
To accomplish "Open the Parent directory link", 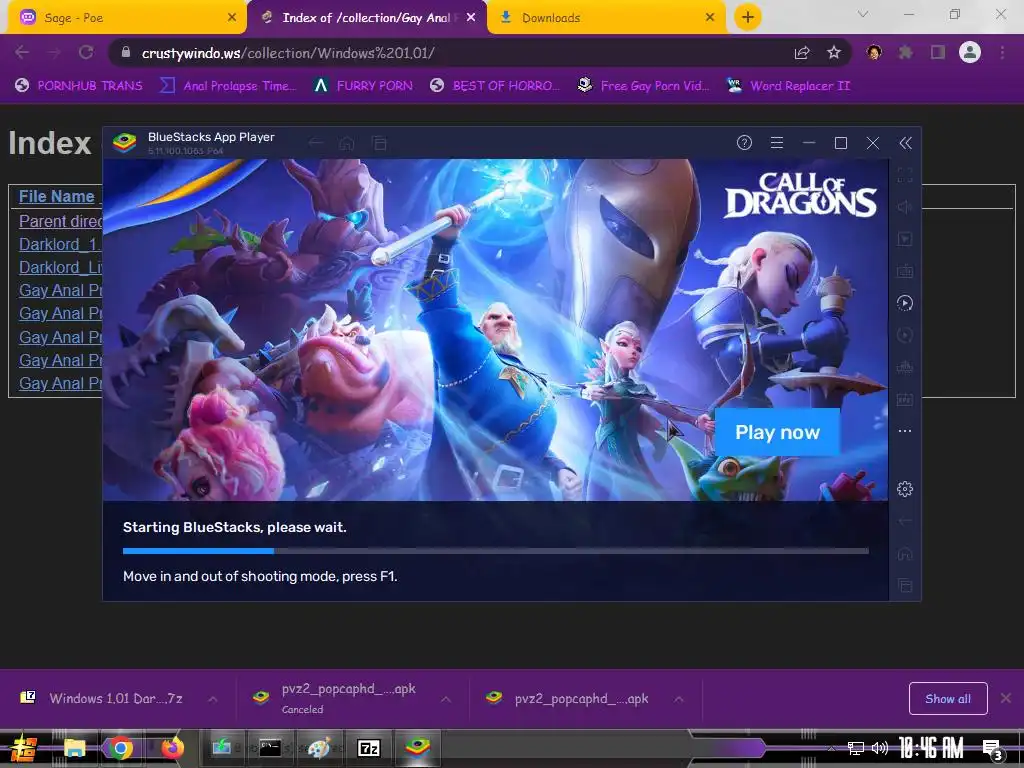I will 60,221.
